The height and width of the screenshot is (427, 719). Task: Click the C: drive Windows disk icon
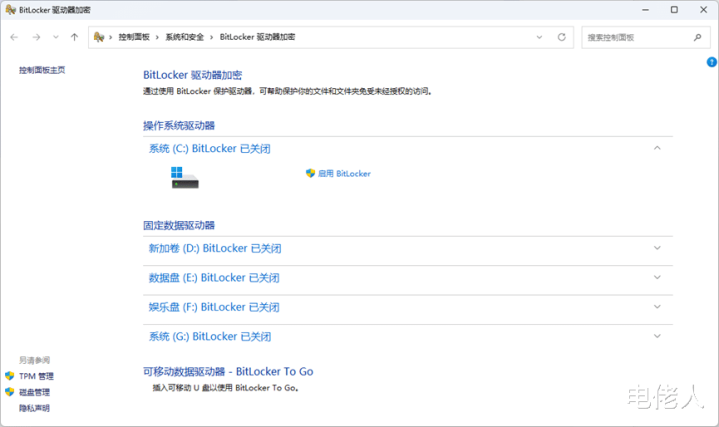pos(185,178)
